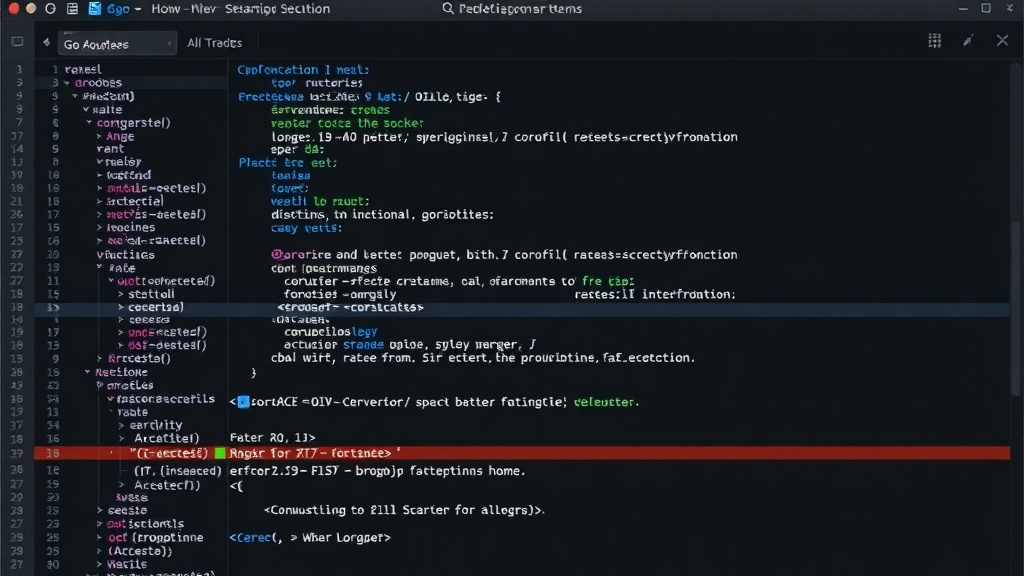Collapse the "orodoes" tree node
Viewport: 1024px width, 576px height.
[67, 83]
